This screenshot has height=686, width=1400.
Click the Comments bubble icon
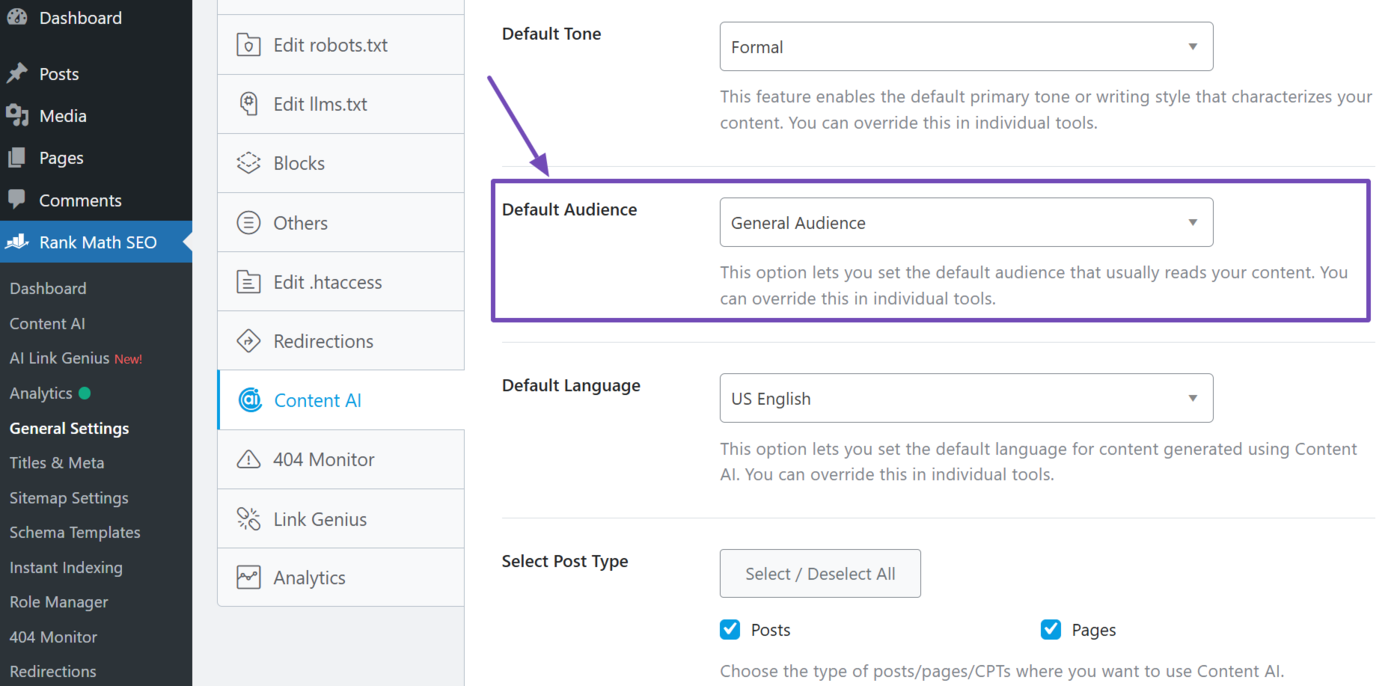tap(17, 200)
